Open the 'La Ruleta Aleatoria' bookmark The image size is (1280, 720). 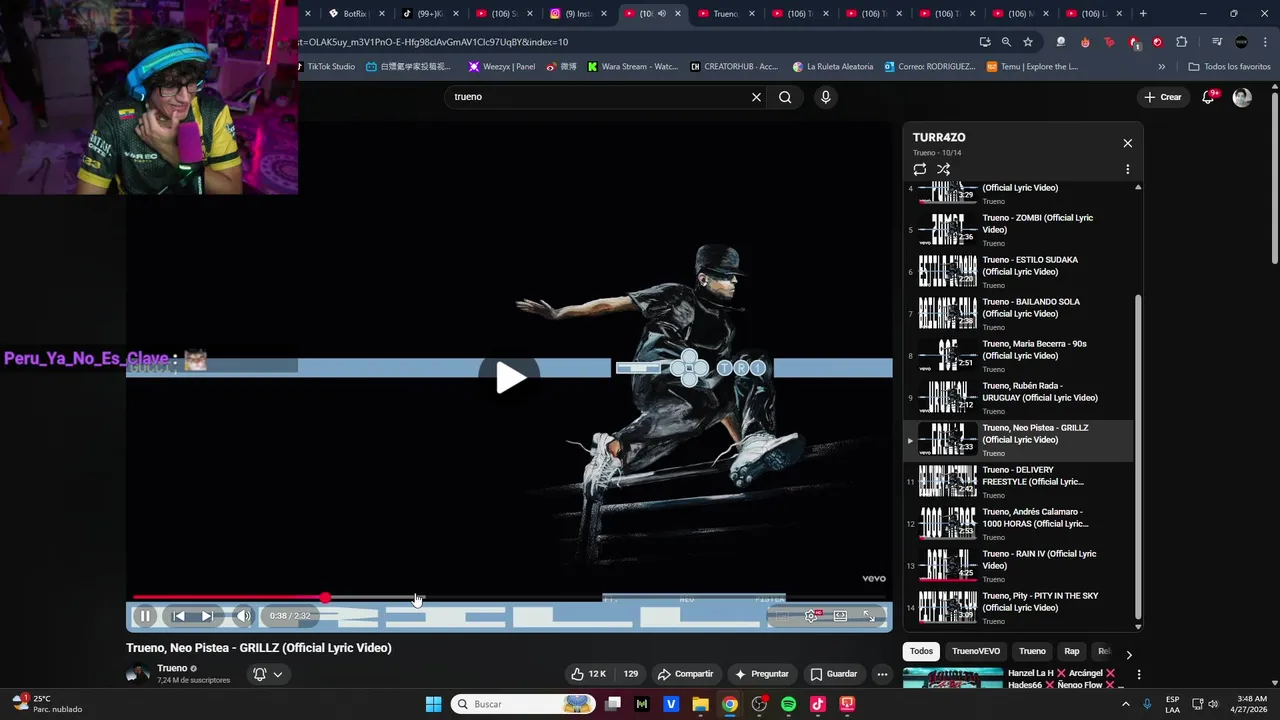point(832,67)
